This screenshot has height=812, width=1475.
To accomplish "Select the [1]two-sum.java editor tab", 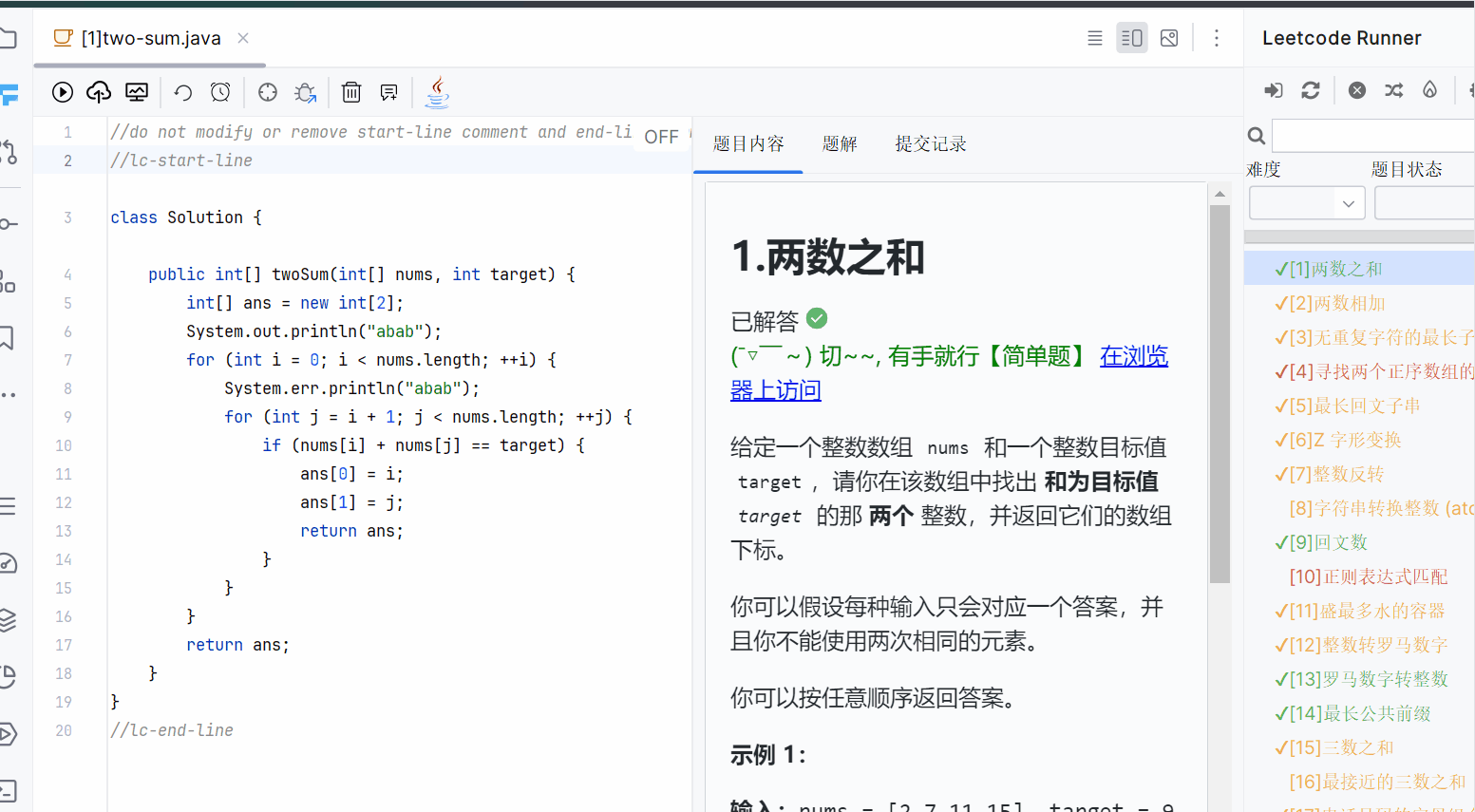I will point(150,38).
